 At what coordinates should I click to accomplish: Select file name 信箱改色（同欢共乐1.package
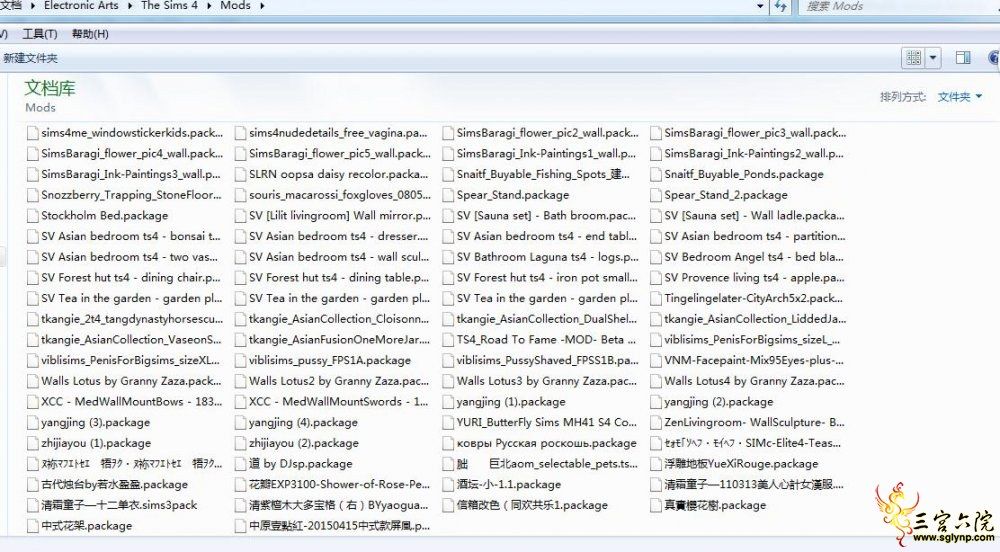pyautogui.click(x=532, y=505)
